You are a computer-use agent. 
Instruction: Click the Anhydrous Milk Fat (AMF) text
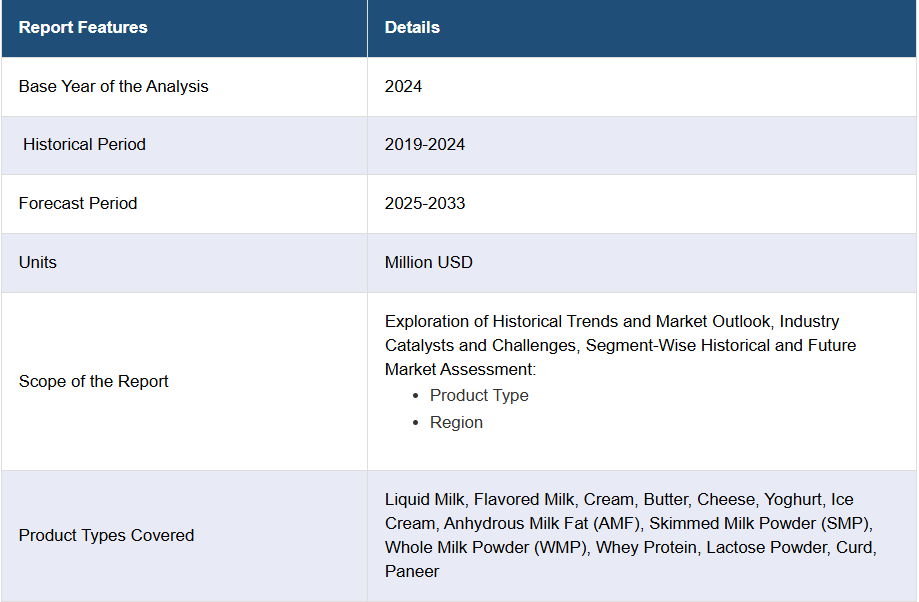542,523
